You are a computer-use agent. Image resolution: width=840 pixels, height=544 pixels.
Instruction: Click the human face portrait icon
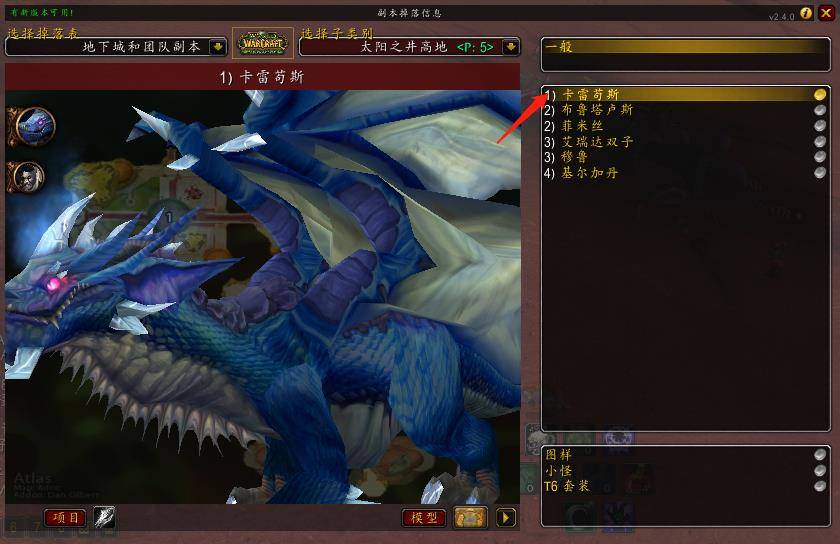(27, 177)
